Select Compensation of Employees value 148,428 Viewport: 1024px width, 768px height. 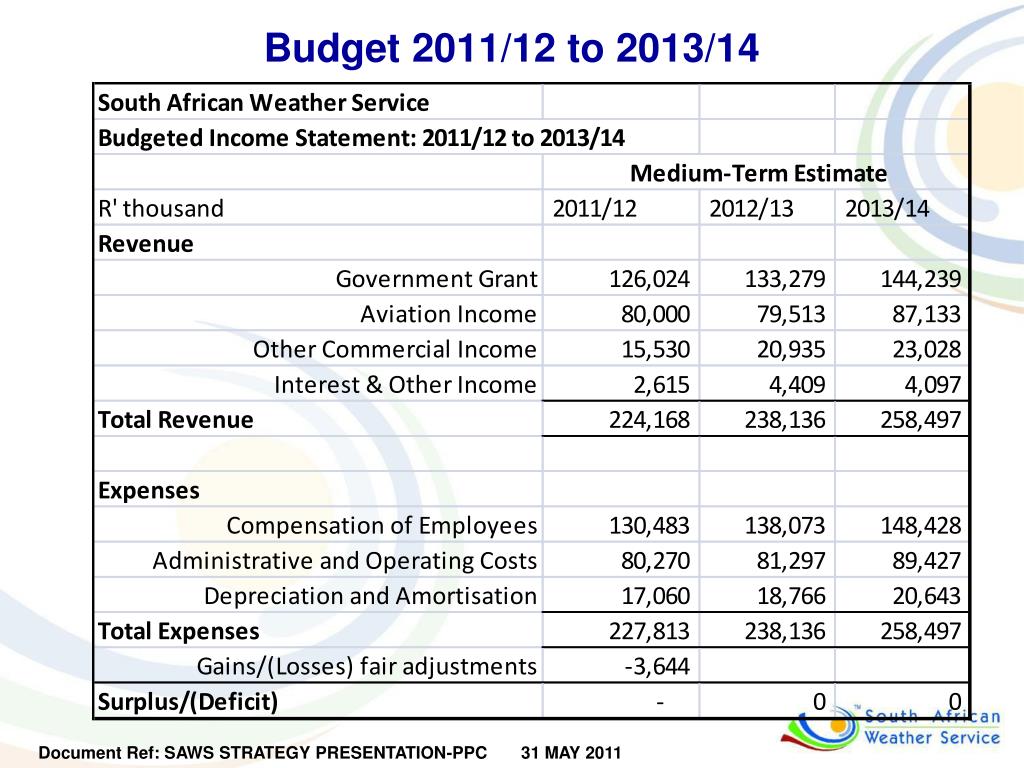(x=921, y=526)
